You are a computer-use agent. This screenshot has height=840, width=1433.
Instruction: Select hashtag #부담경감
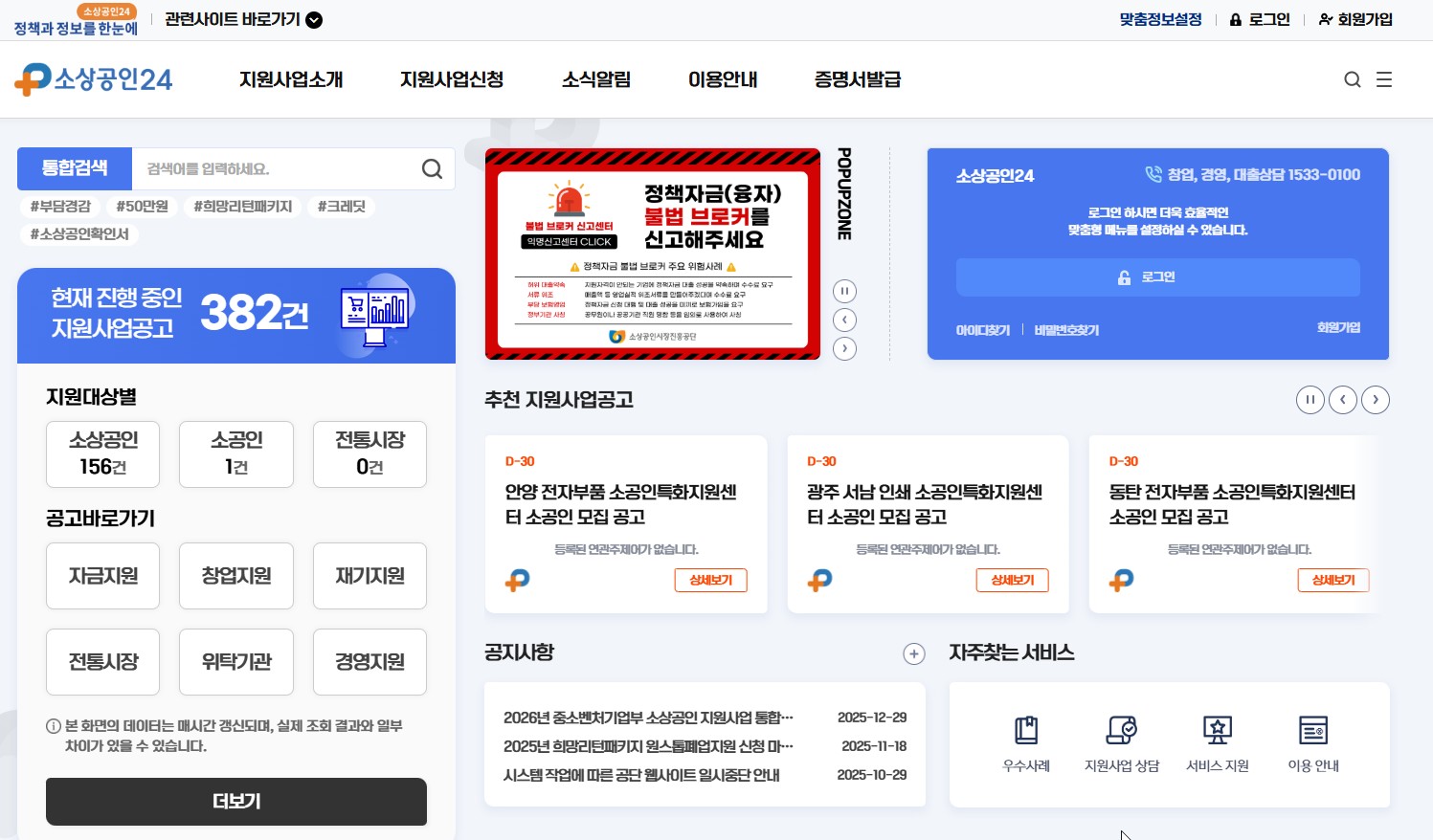60,207
